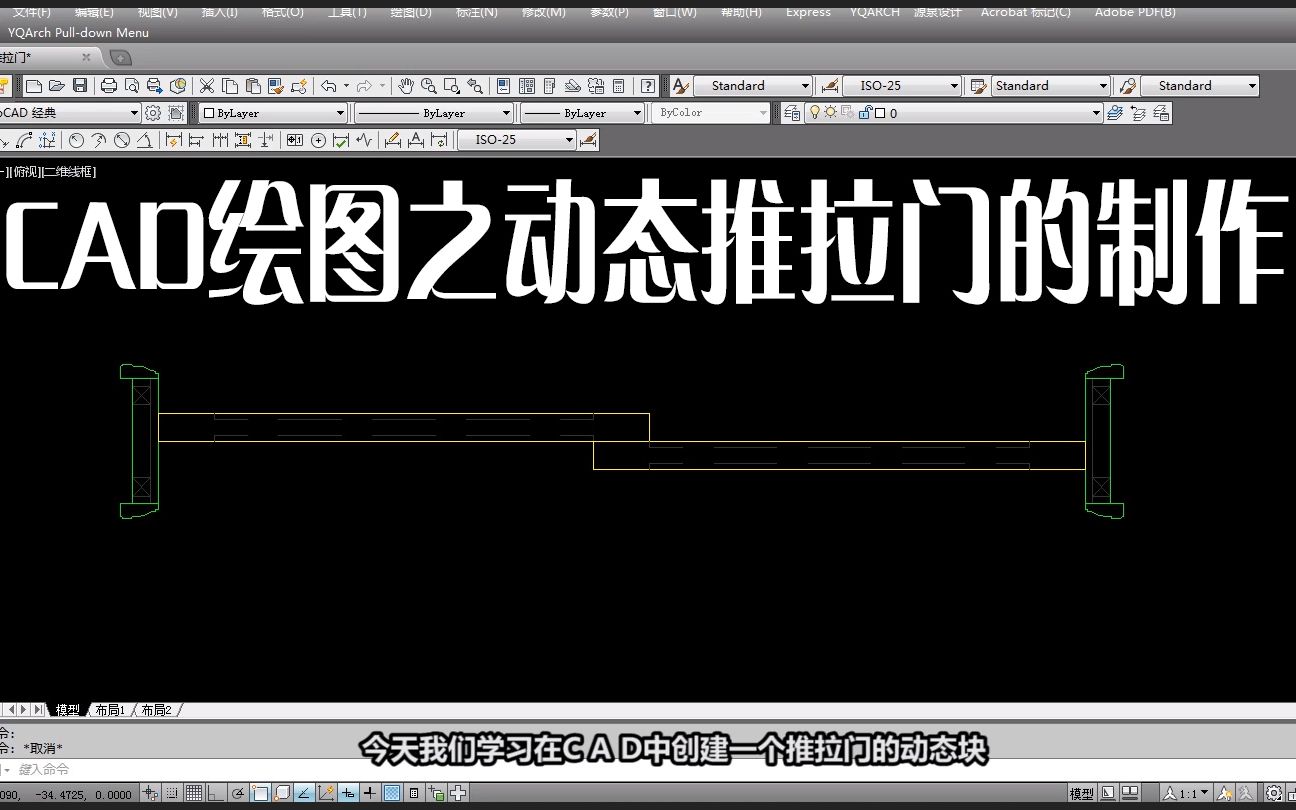Select the Zoom Realtime magnifier icon
The width and height of the screenshot is (1296, 810).
428,86
